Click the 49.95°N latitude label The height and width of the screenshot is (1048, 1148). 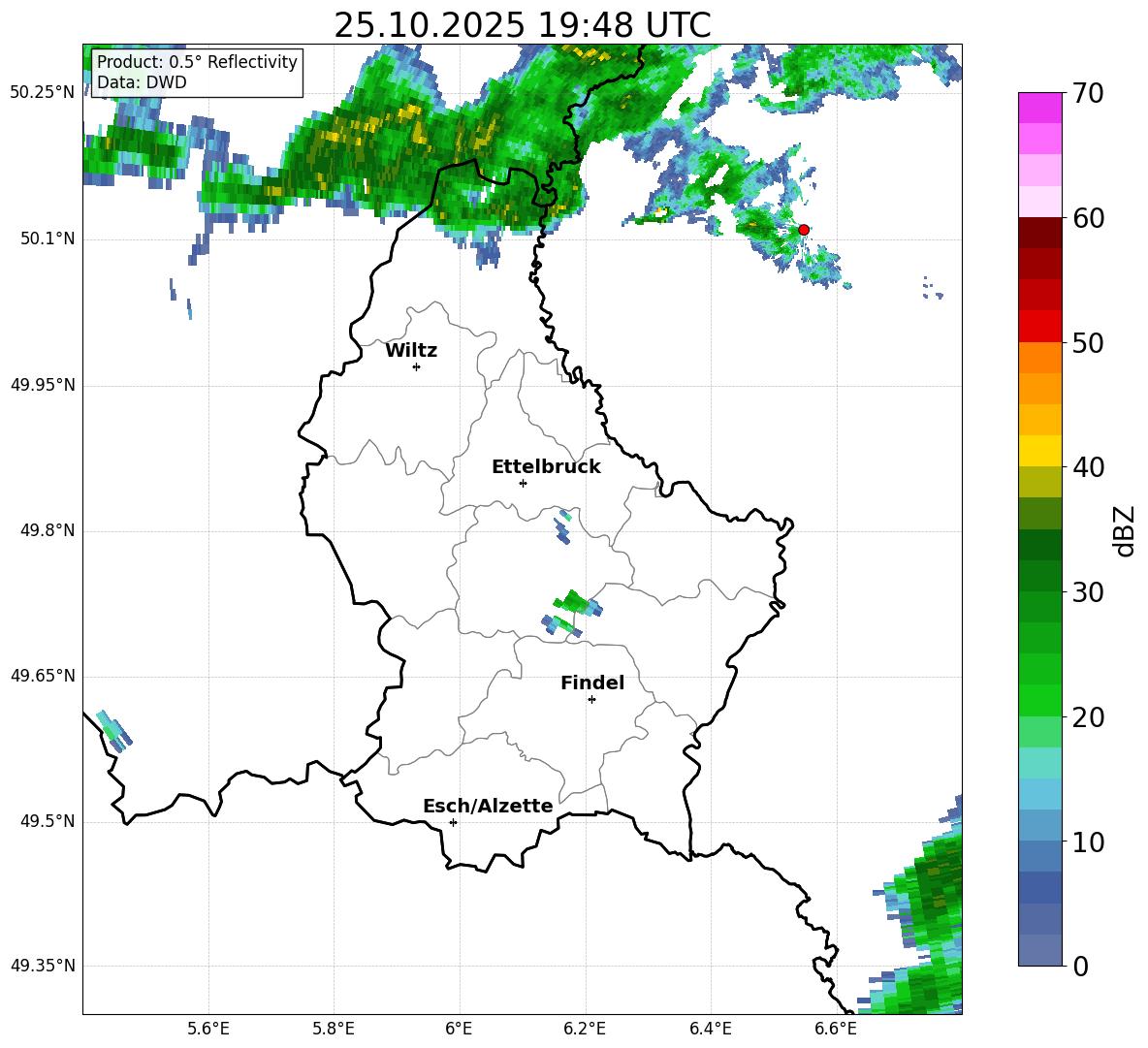point(43,384)
